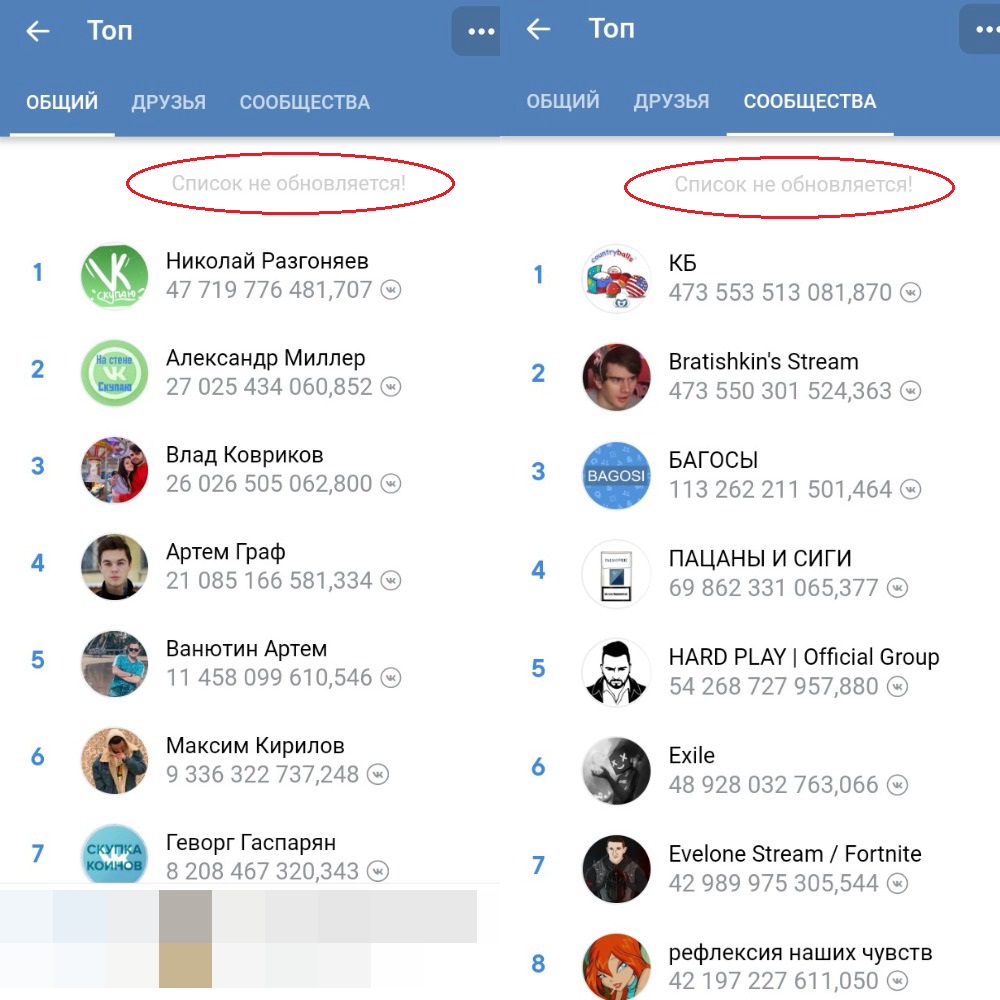Open Артем Граф avatar
This screenshot has height=1000, width=1000.
point(114,566)
